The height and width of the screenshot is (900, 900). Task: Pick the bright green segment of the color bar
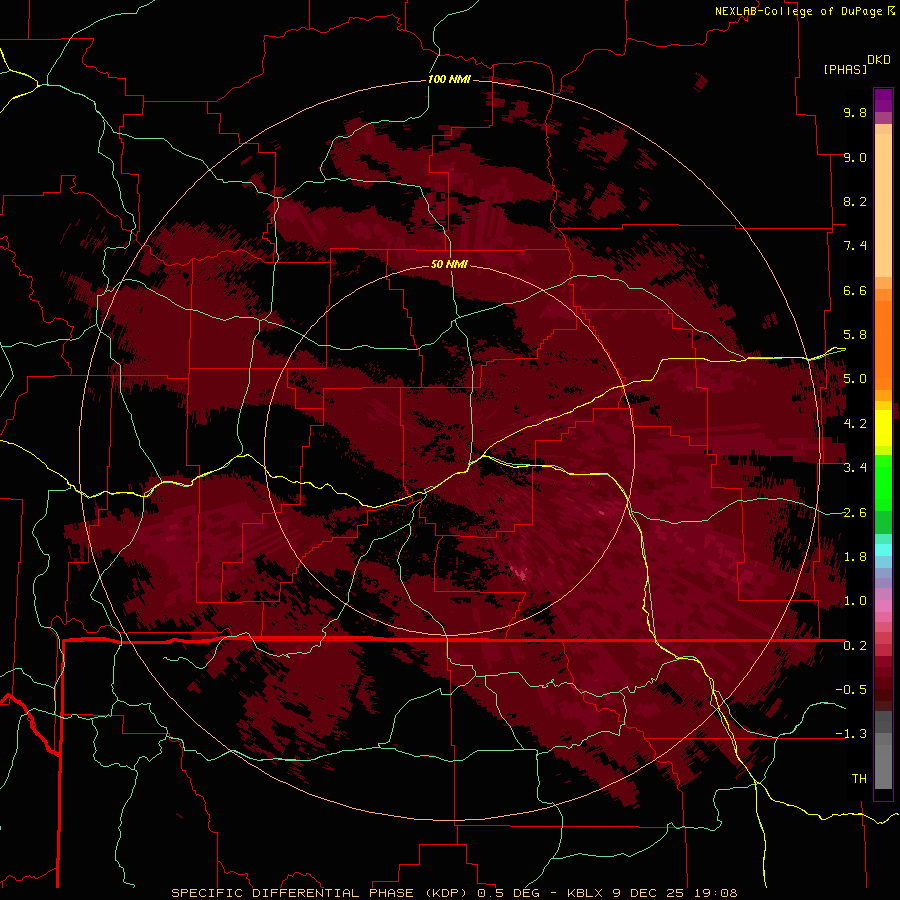click(883, 482)
